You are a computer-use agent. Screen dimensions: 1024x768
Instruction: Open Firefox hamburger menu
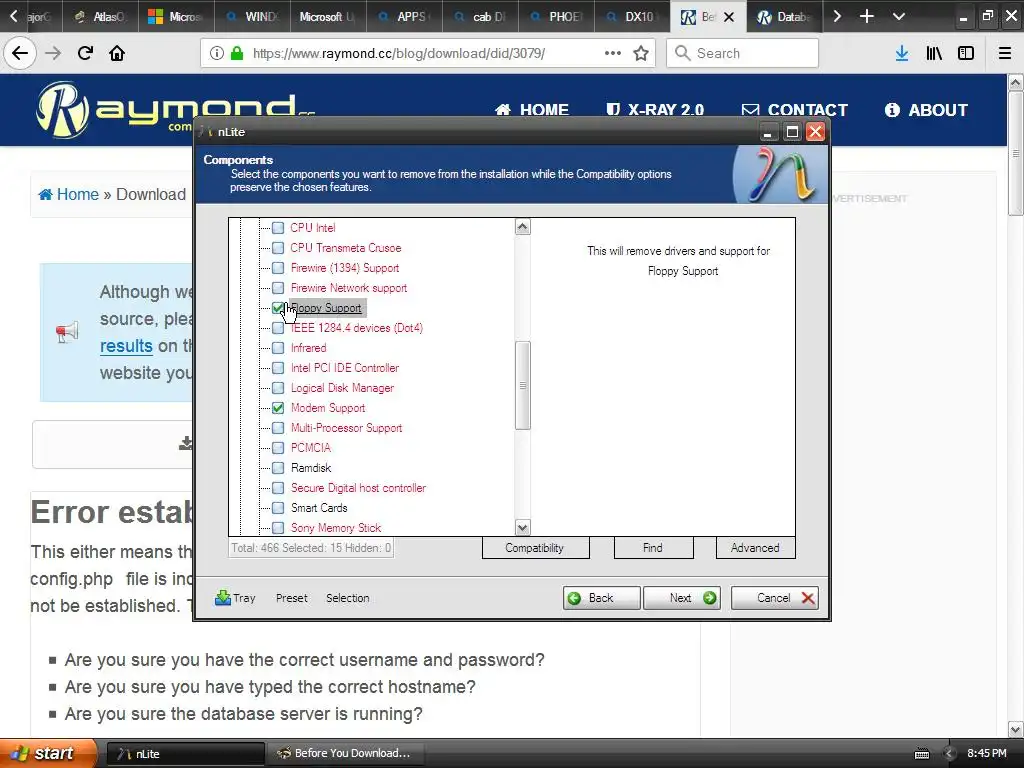coord(1005,53)
